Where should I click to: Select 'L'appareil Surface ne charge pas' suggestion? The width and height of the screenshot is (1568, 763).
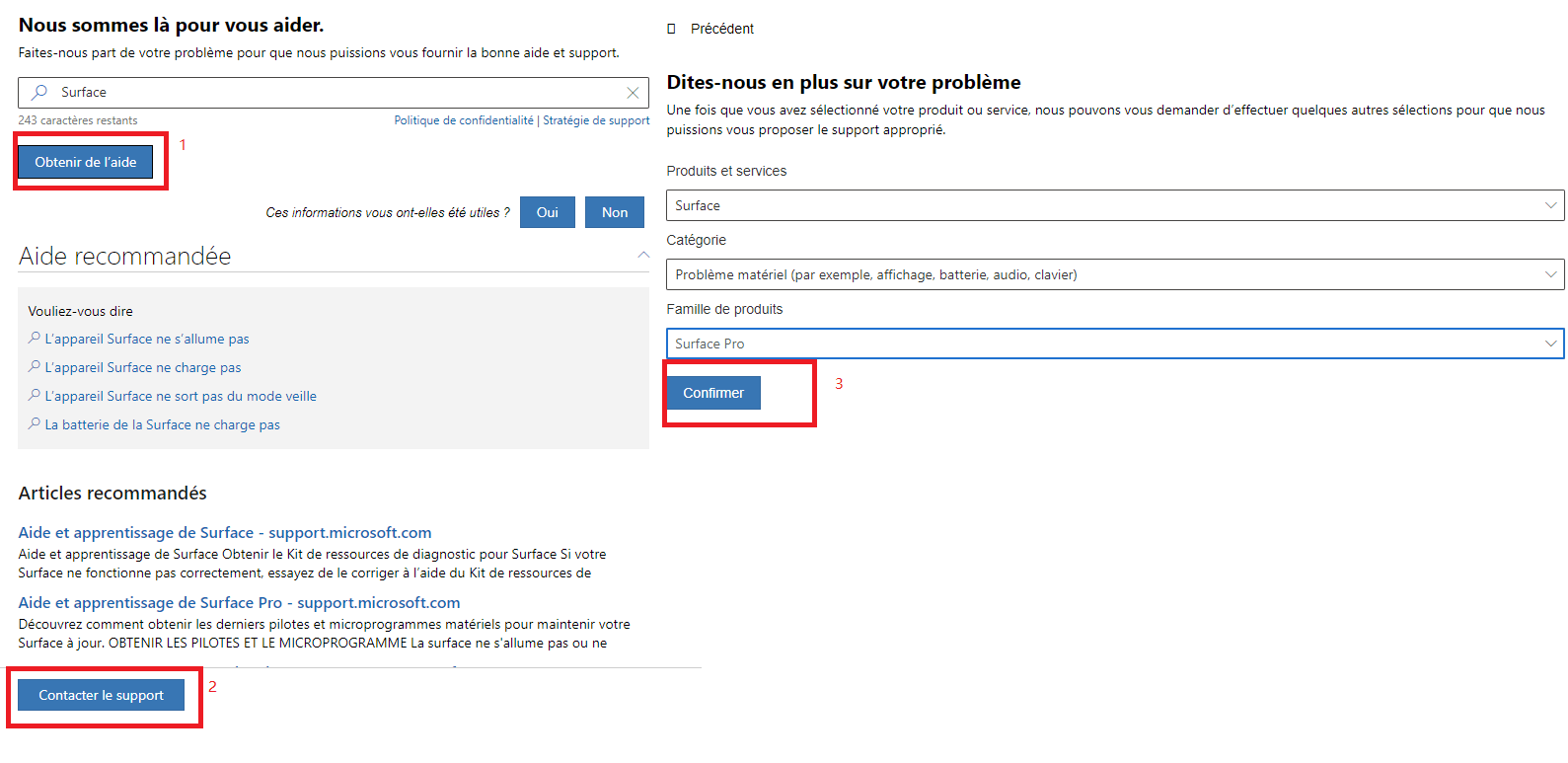tap(143, 367)
